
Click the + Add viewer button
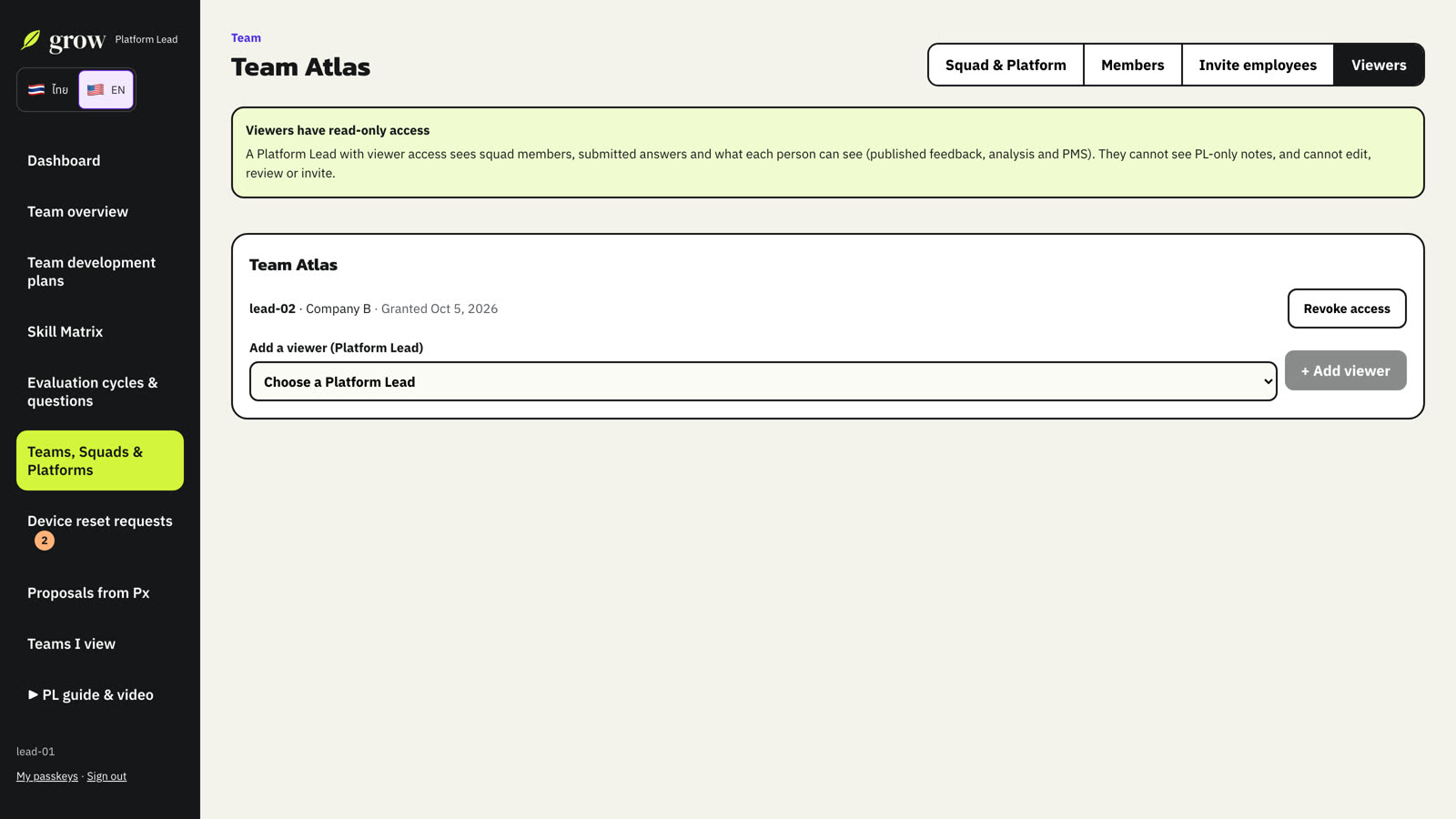click(1345, 370)
